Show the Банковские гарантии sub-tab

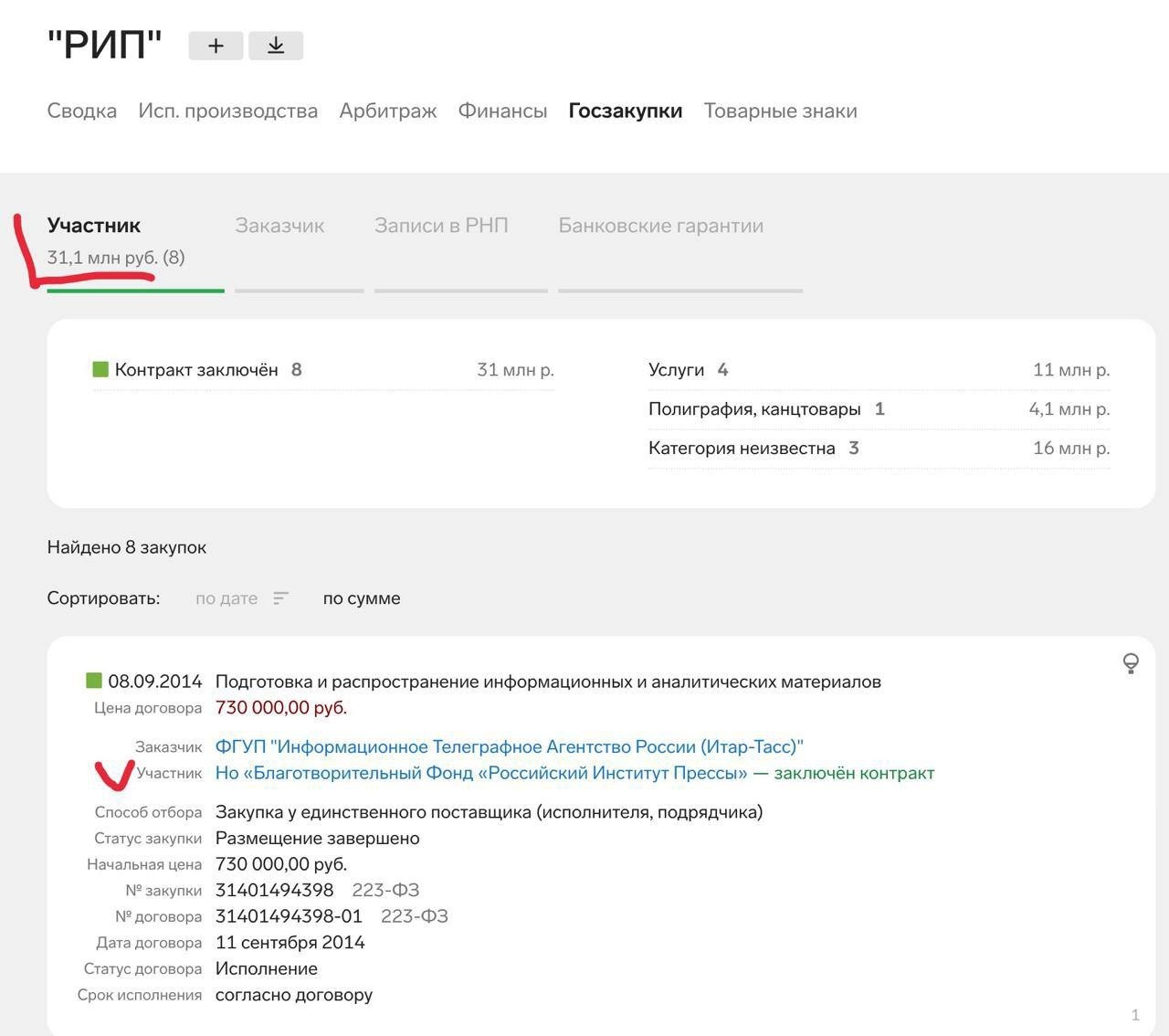coord(660,226)
